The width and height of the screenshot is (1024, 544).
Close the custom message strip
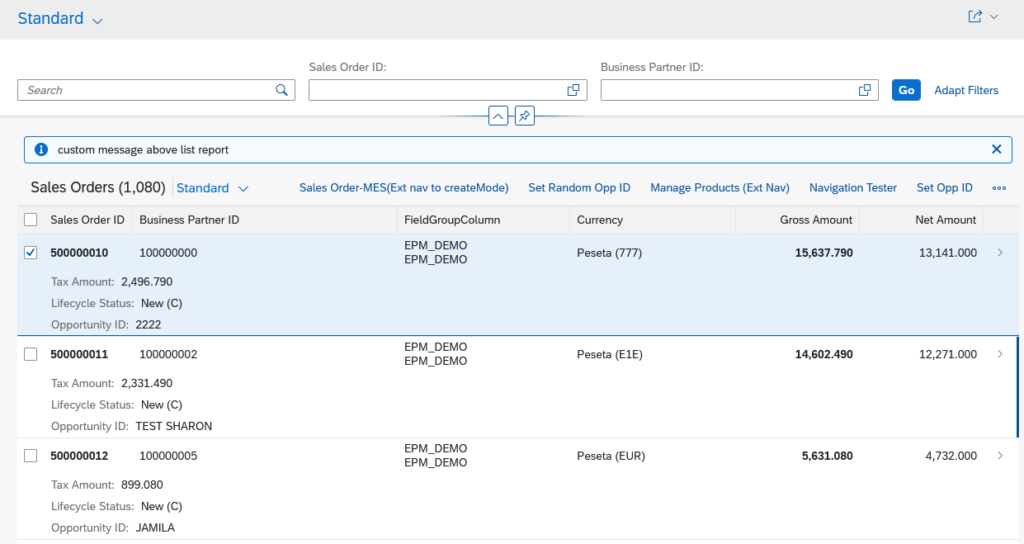(x=996, y=149)
